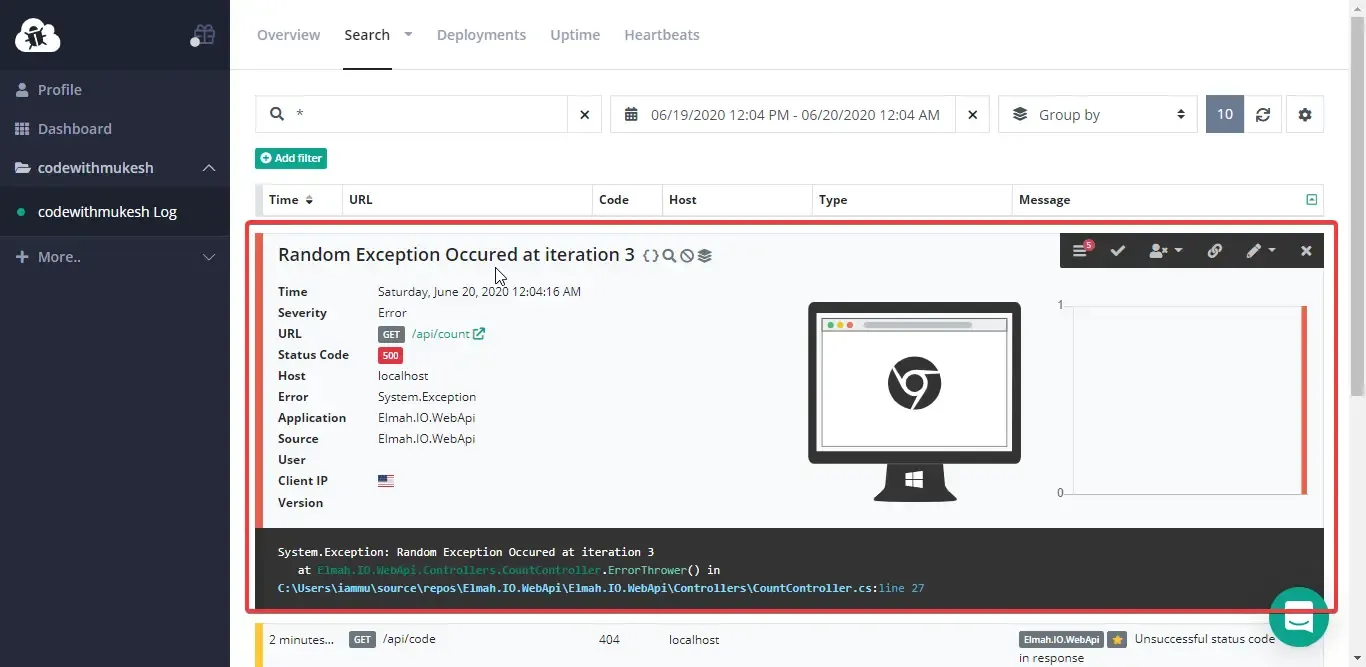Open the Uptime tab
This screenshot has height=667, width=1366.
point(574,35)
